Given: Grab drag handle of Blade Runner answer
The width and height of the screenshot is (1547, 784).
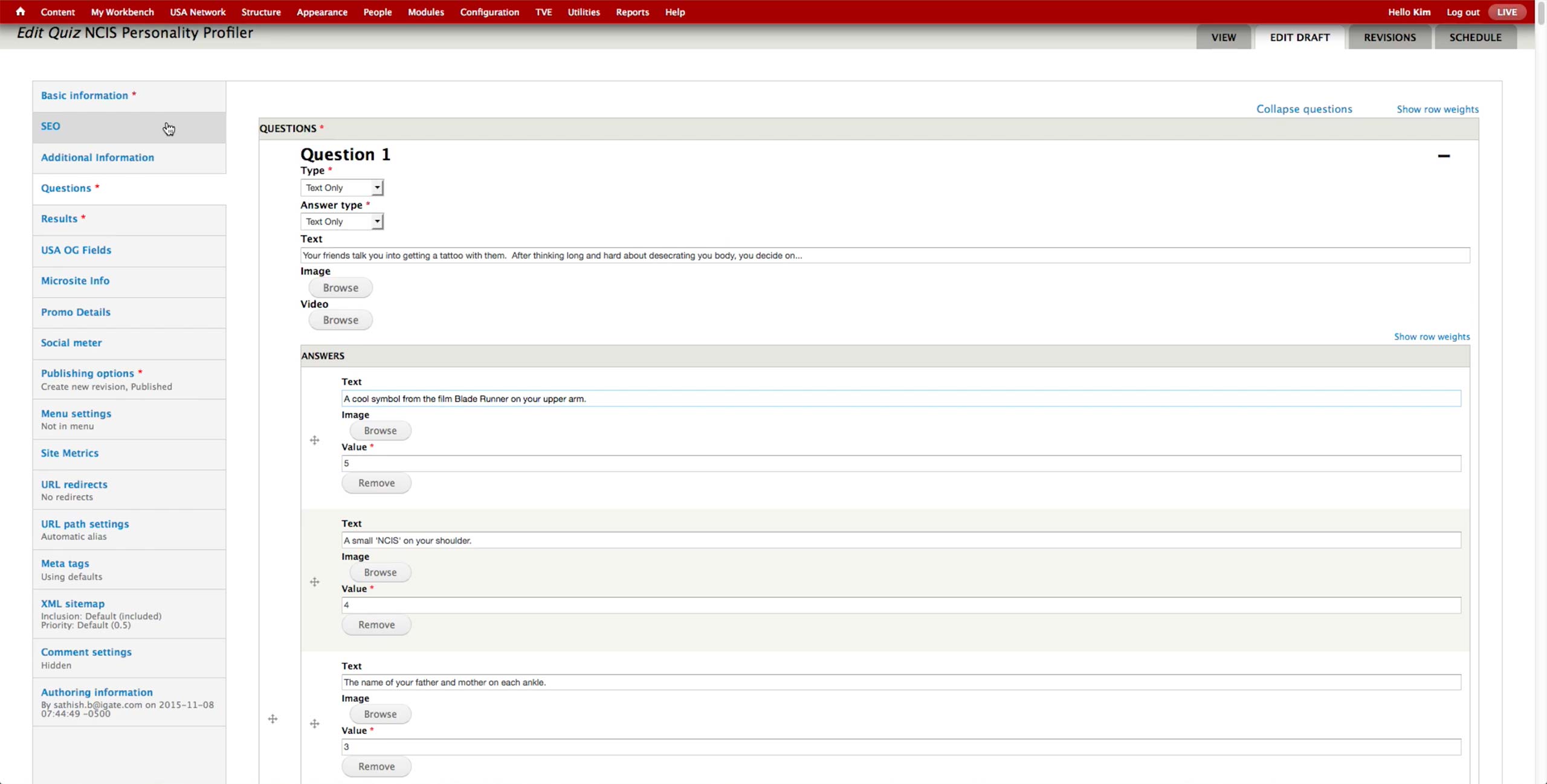Looking at the screenshot, I should pos(314,440).
